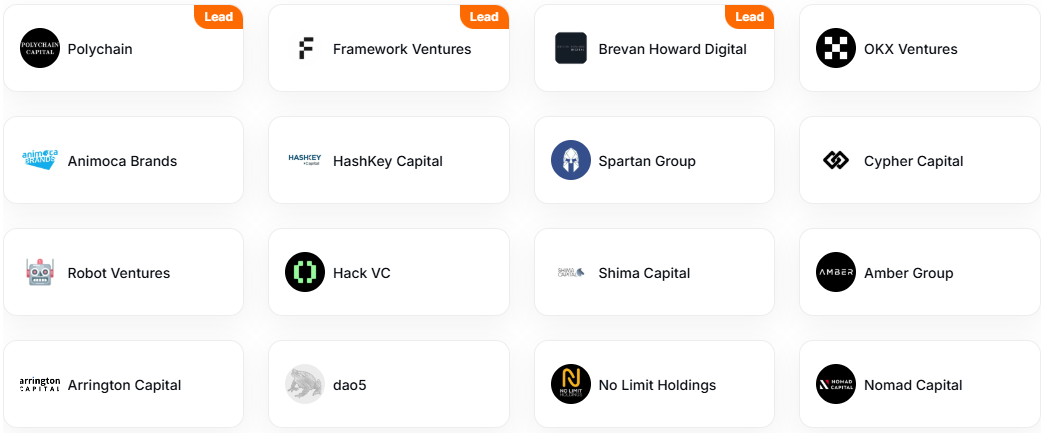The width and height of the screenshot is (1048, 433).
Task: Click the OKX Ventures checkered logo
Action: (836, 48)
